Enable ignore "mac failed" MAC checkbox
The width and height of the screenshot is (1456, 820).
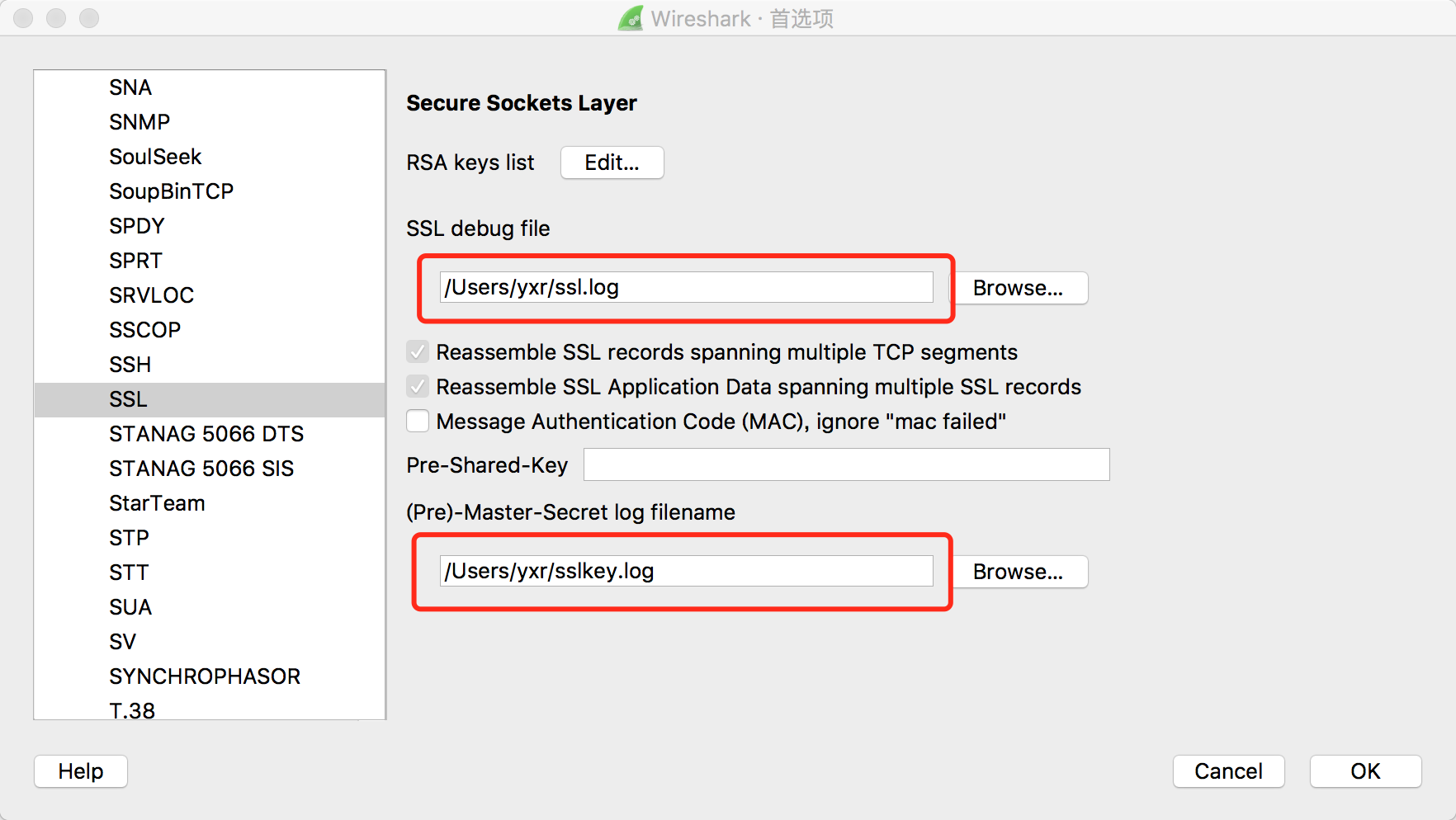click(418, 422)
